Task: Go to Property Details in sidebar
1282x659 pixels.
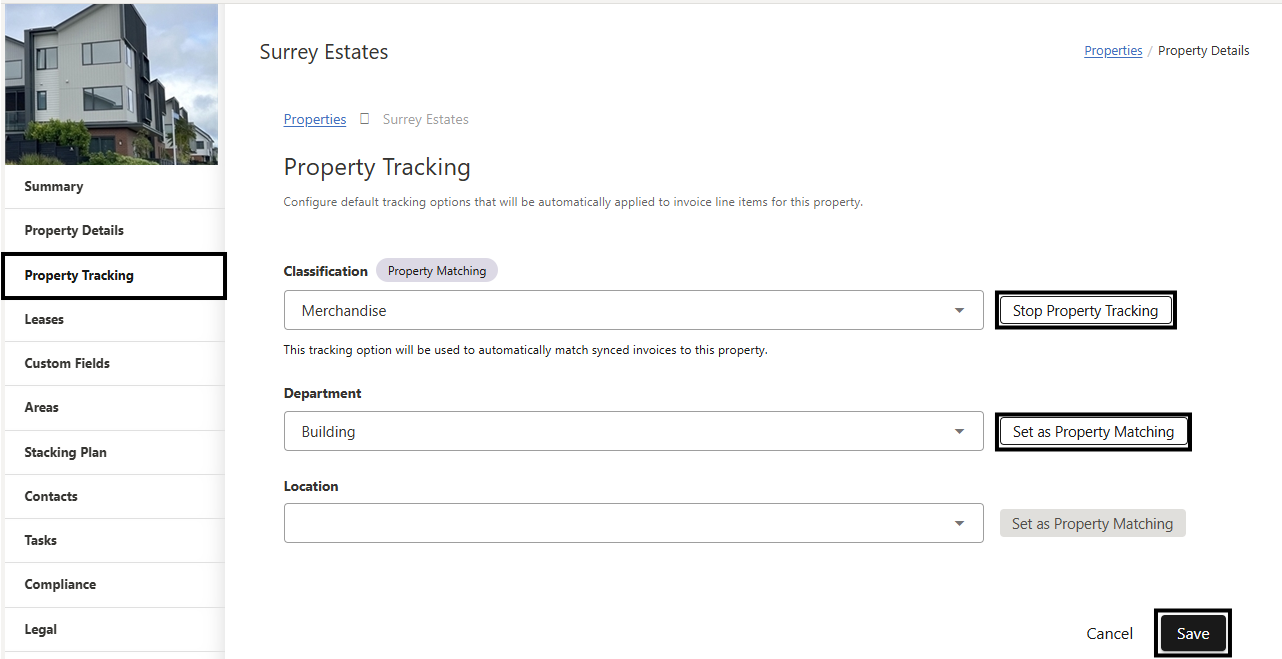Action: click(74, 230)
